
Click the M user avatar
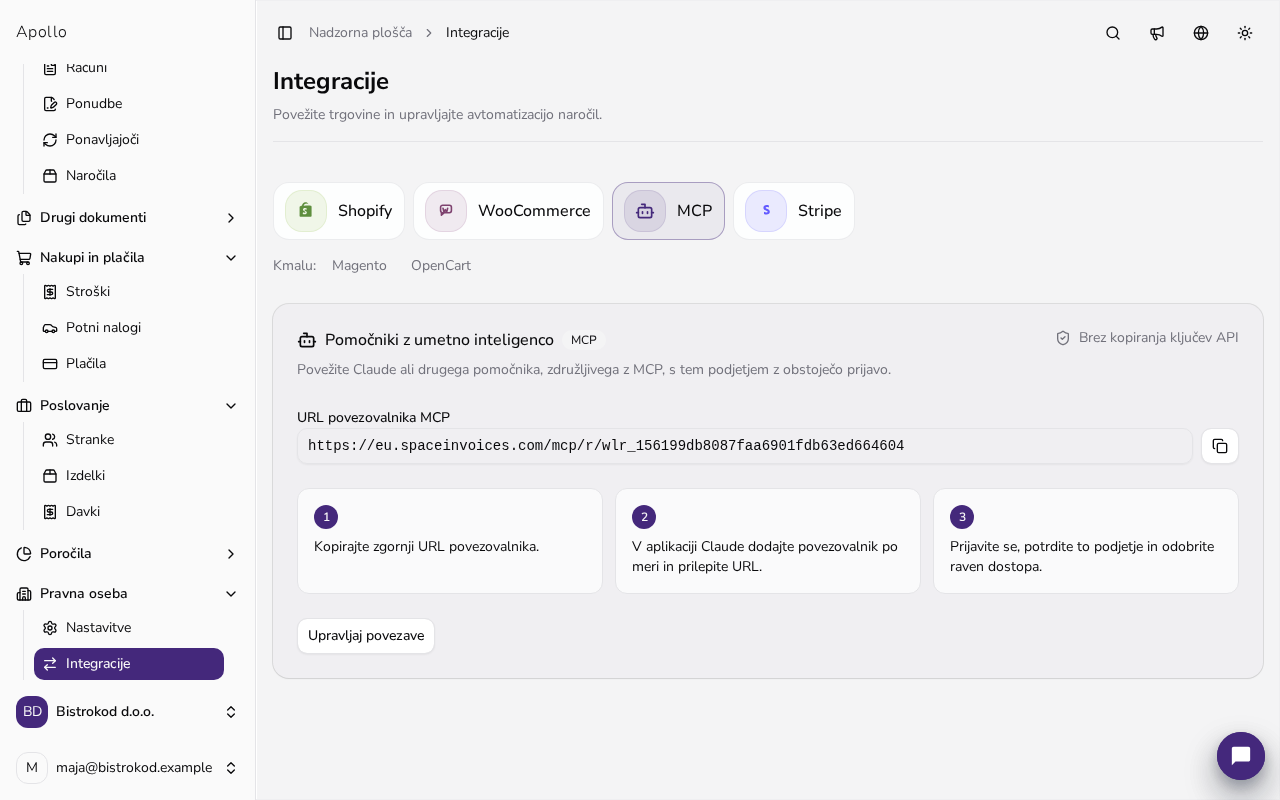[x=32, y=768]
